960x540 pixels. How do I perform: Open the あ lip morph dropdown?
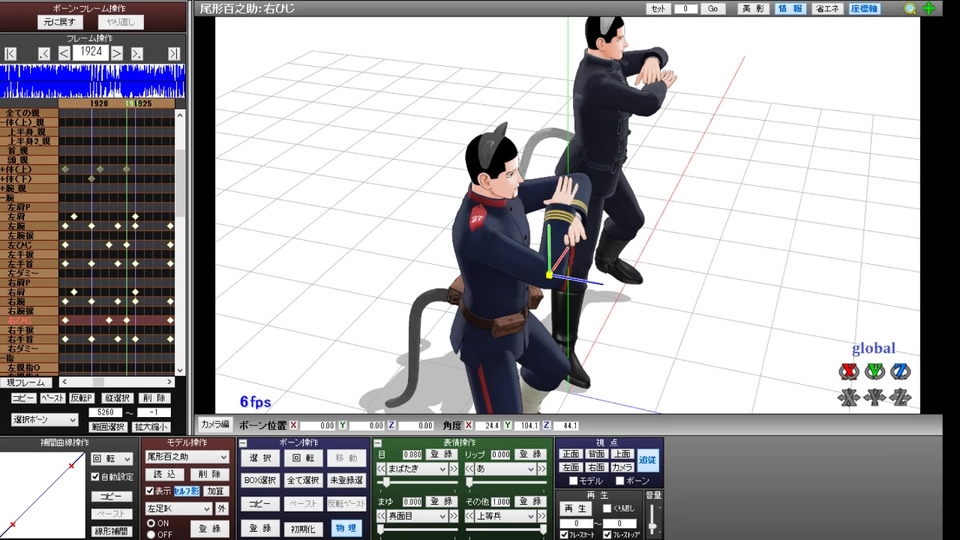(506, 469)
